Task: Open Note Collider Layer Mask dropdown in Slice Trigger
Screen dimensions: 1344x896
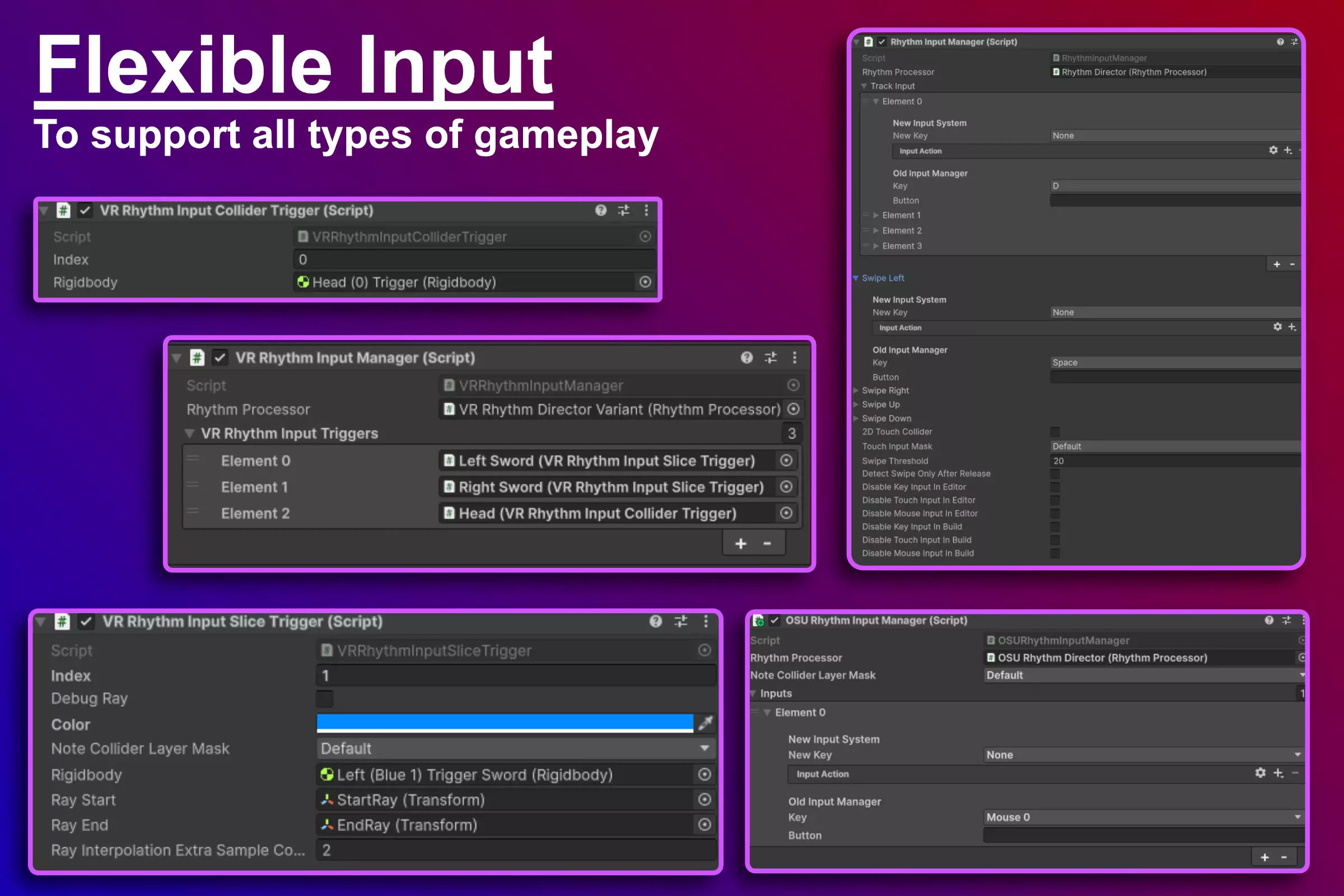Action: point(515,749)
